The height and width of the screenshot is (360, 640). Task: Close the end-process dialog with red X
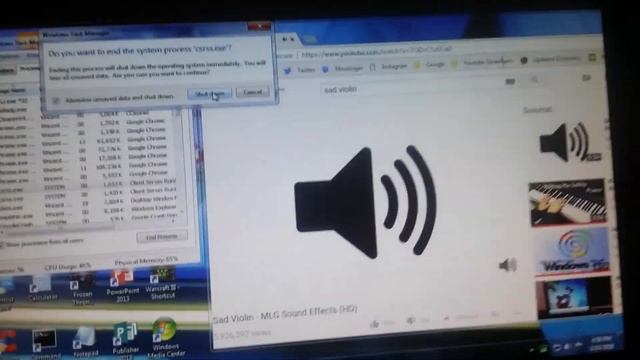point(259,27)
